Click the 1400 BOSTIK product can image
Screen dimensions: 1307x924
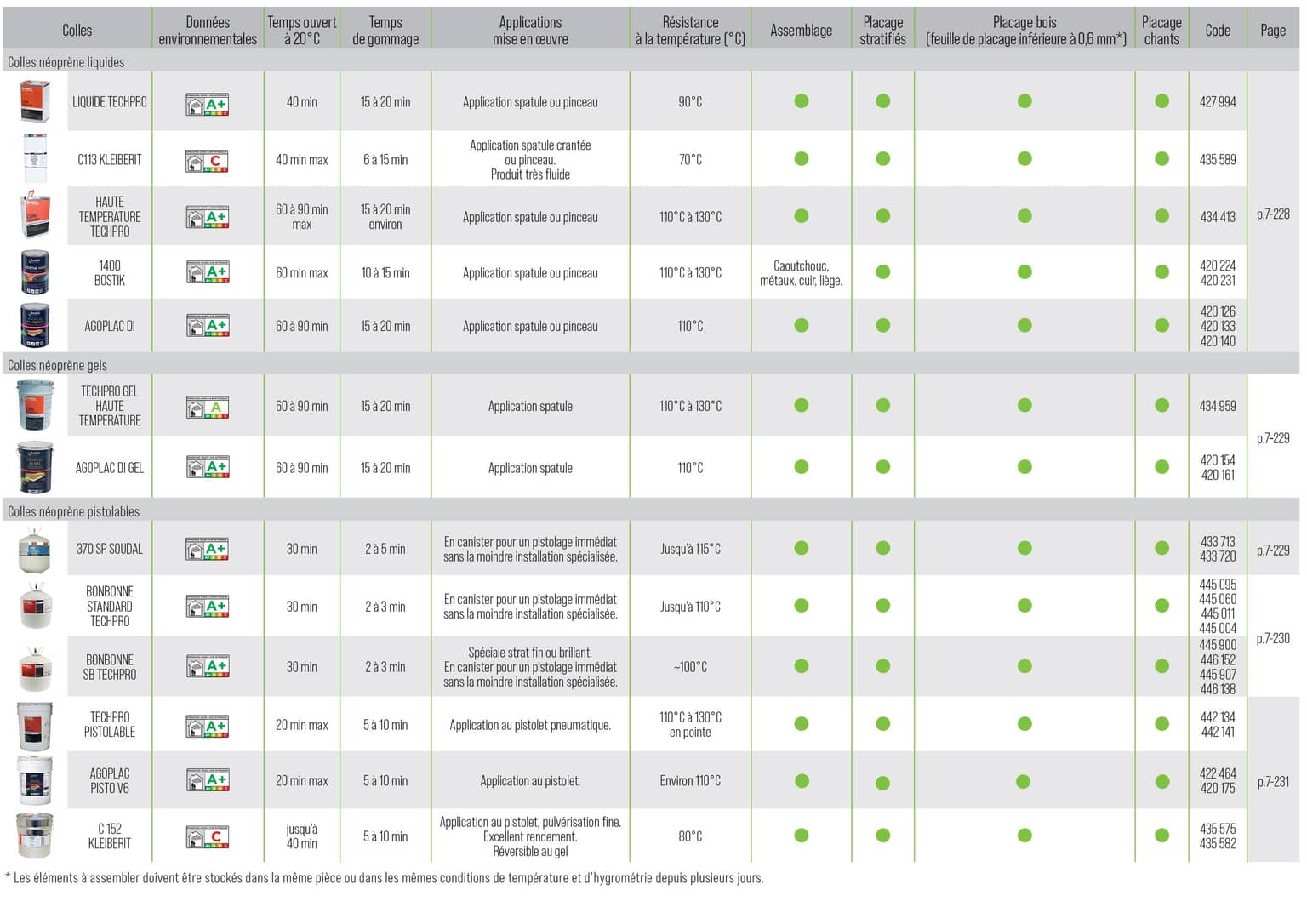[36, 272]
